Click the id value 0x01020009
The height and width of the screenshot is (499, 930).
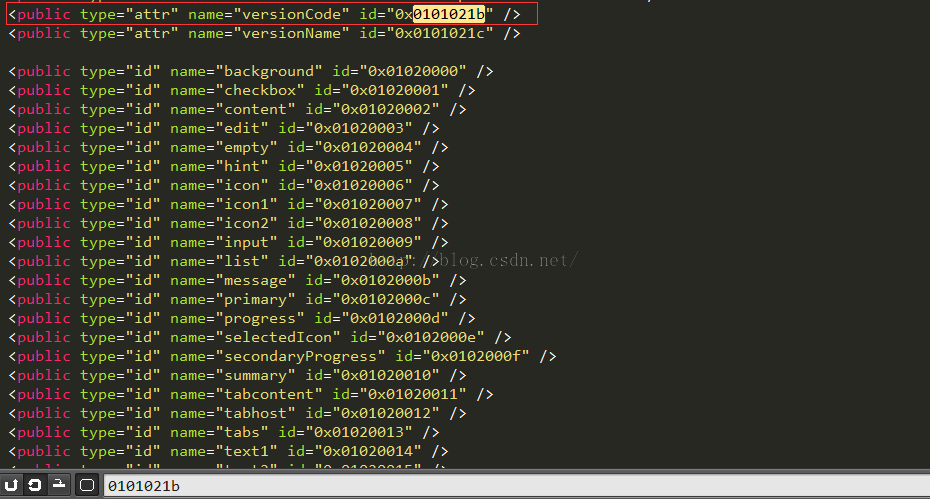coord(368,242)
